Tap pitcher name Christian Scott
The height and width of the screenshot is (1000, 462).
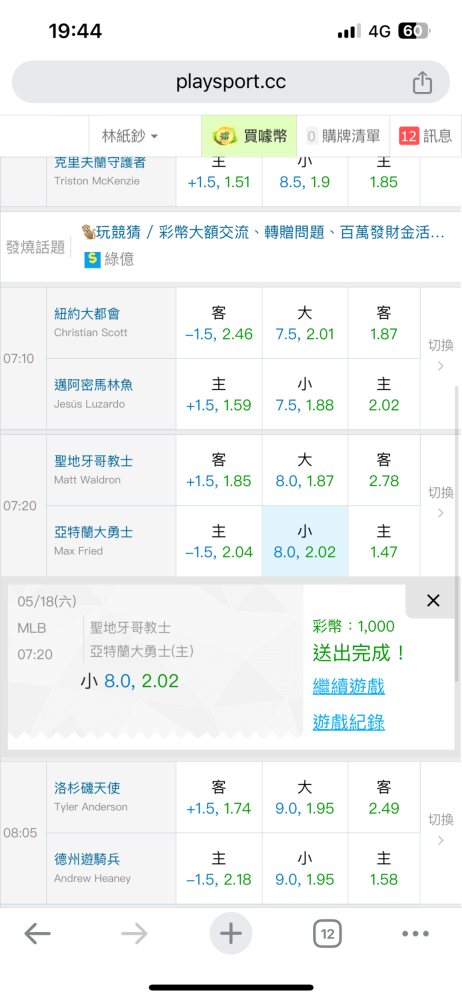coord(91,333)
